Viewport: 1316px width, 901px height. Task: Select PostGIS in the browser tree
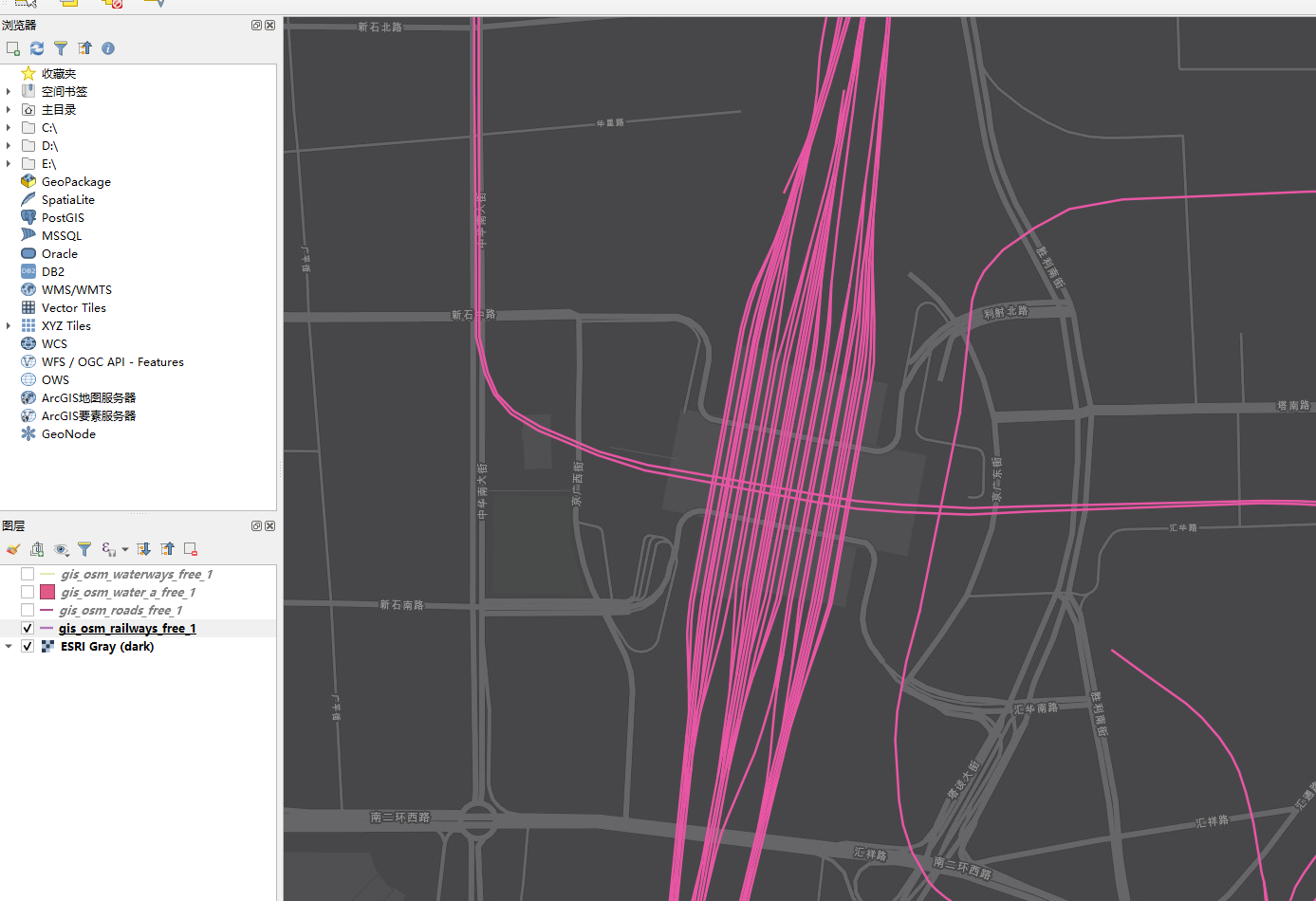pyautogui.click(x=63, y=217)
